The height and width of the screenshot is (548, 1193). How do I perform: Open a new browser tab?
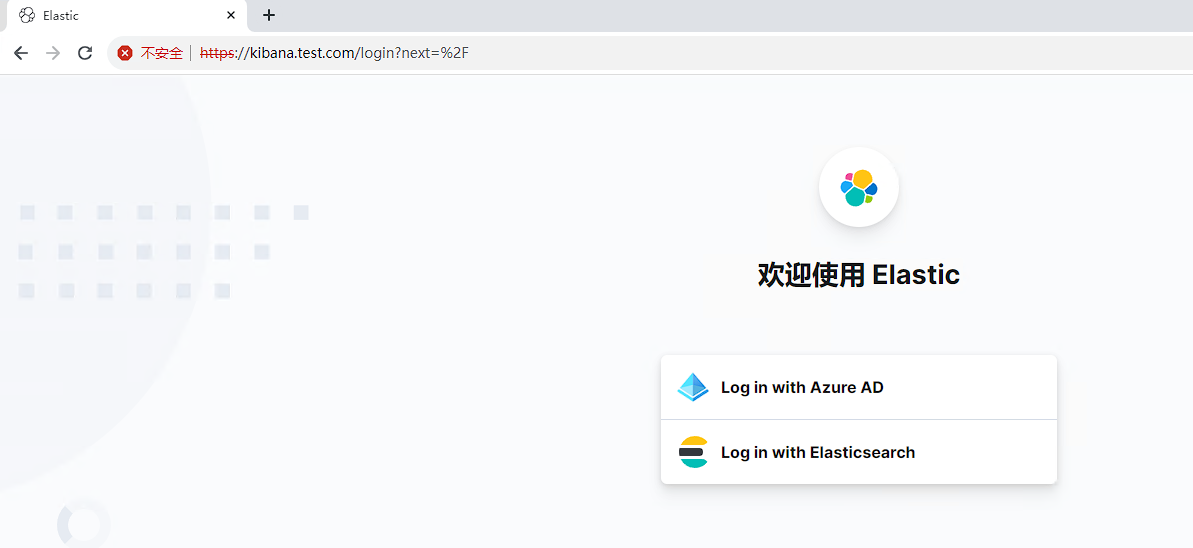tap(269, 15)
